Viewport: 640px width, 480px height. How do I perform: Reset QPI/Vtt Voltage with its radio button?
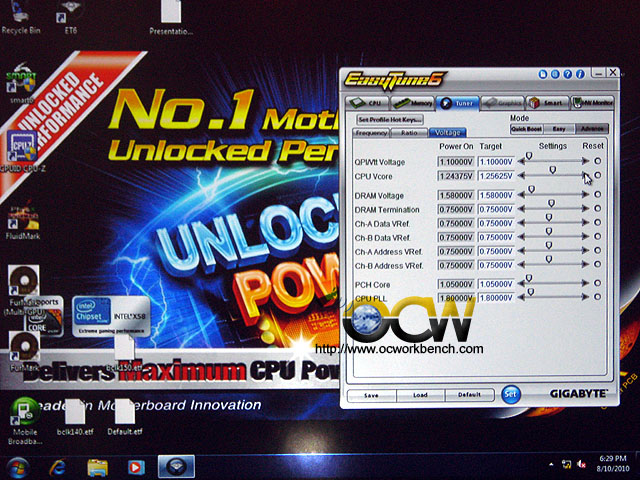(x=598, y=161)
